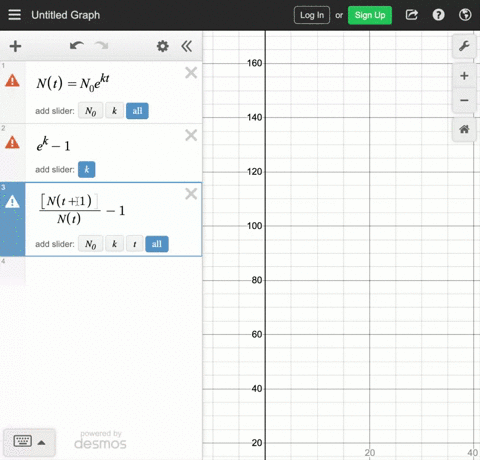The height and width of the screenshot is (460, 480).
Task: Delete expression 2 e^k − 1
Action: click(191, 135)
